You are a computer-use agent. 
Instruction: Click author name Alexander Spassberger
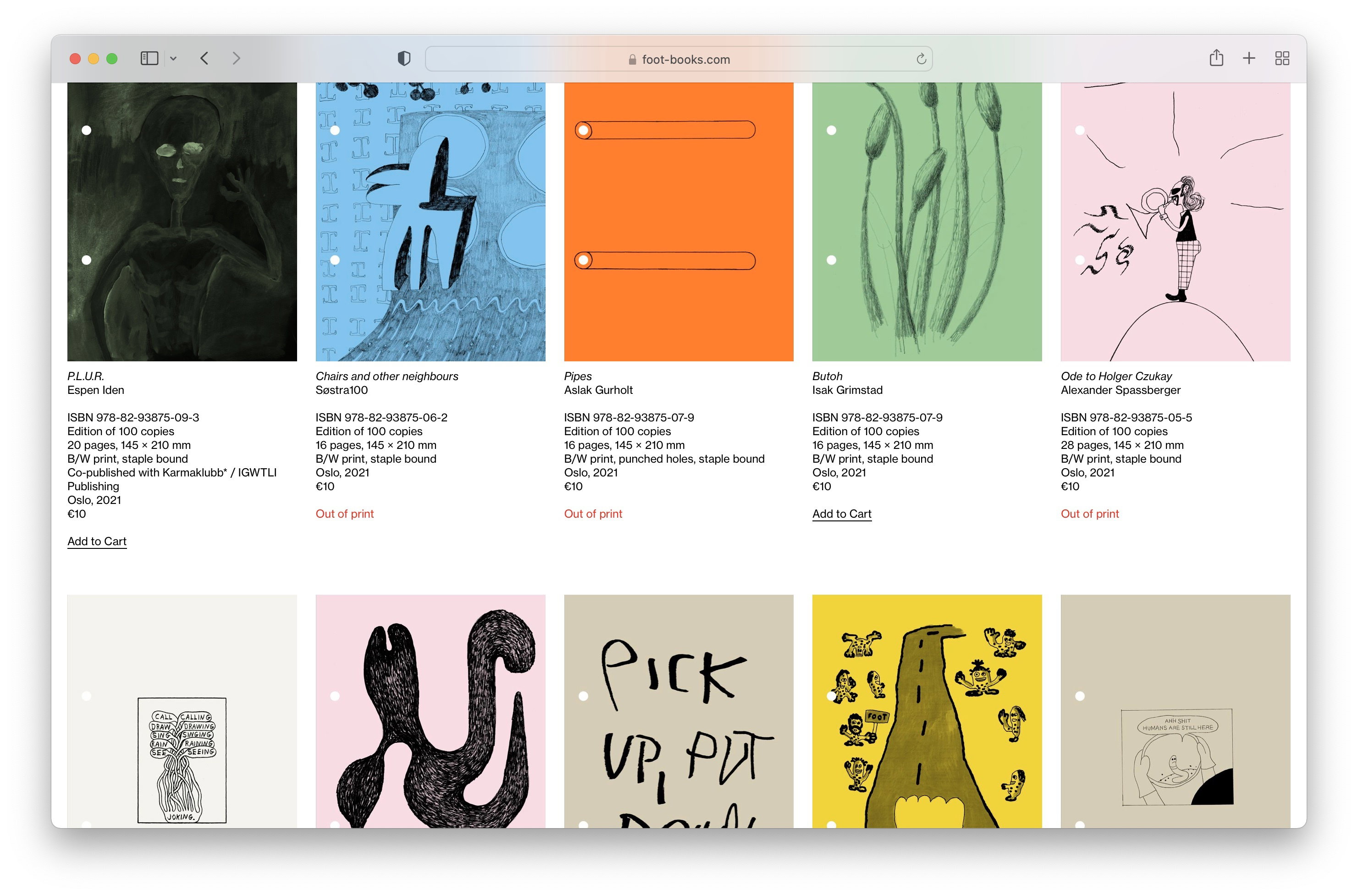tap(1121, 390)
